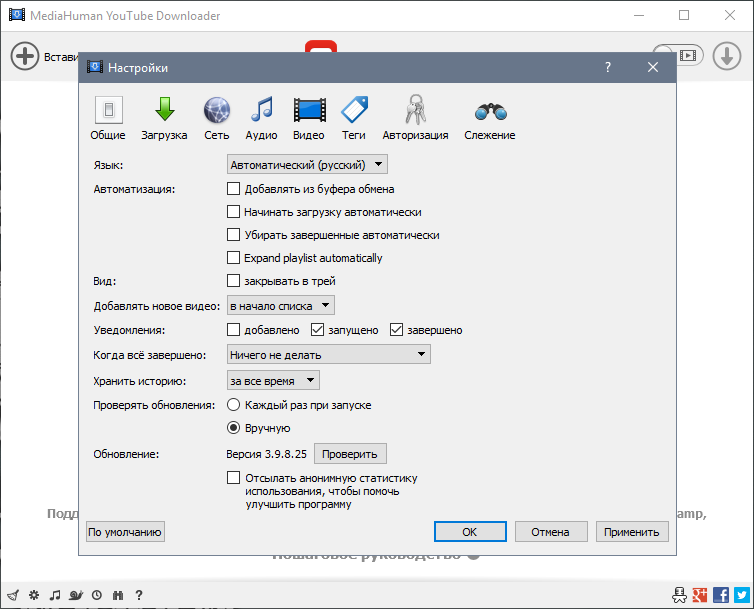Enable Добавлять из буфера обмена checkbox
Viewport: 754px width, 609px height.
pyautogui.click(x=233, y=189)
